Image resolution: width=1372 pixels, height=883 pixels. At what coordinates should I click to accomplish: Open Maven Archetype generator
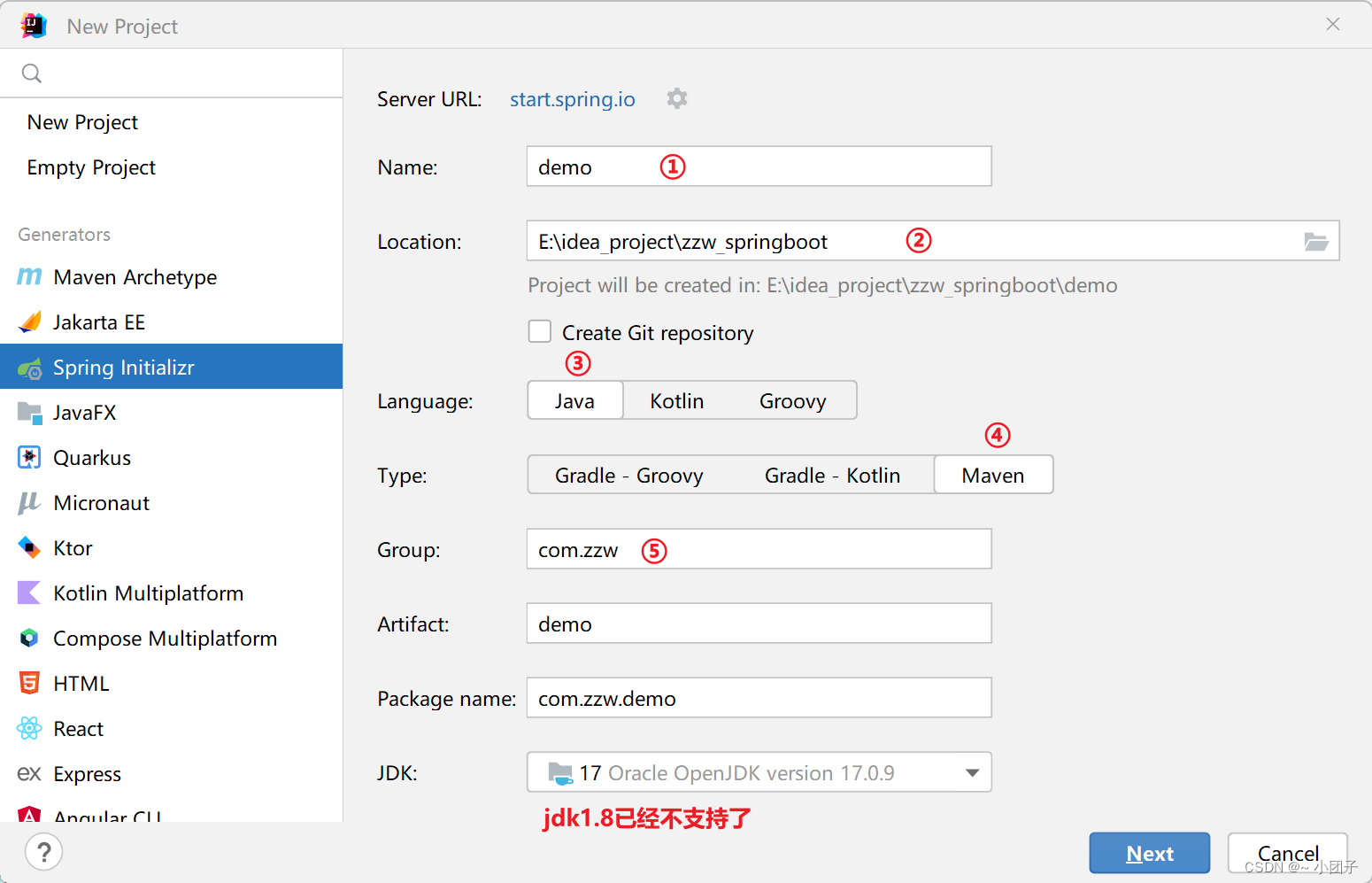[x=171, y=277]
